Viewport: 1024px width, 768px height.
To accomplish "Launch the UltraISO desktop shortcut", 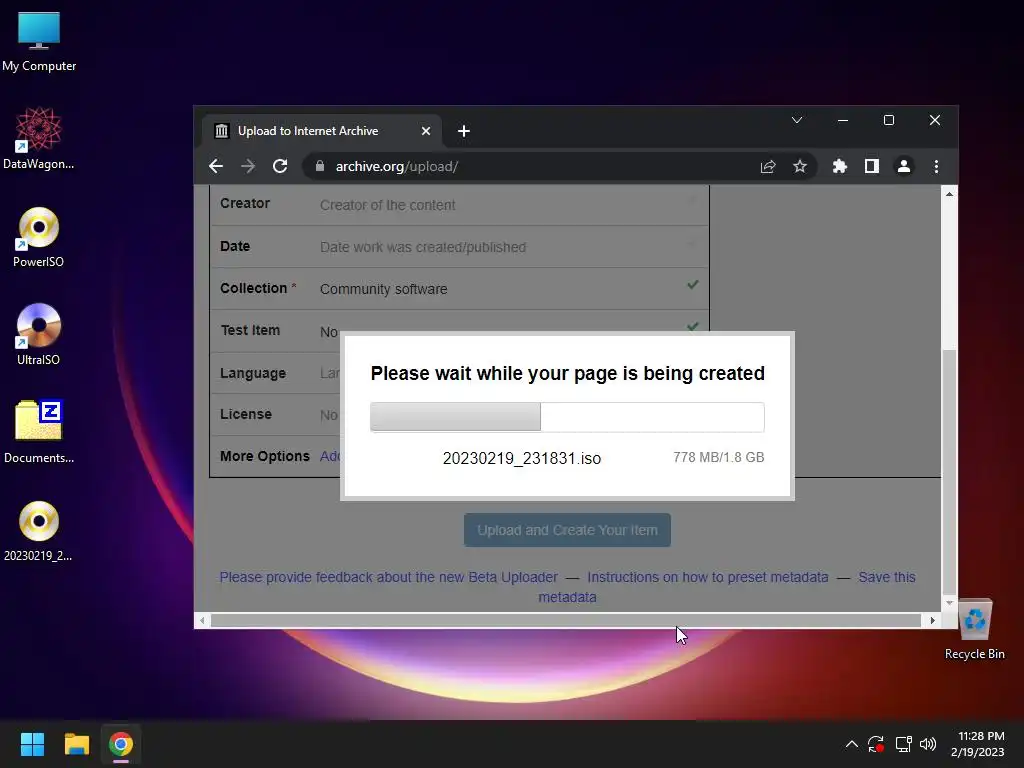I will pyautogui.click(x=39, y=335).
